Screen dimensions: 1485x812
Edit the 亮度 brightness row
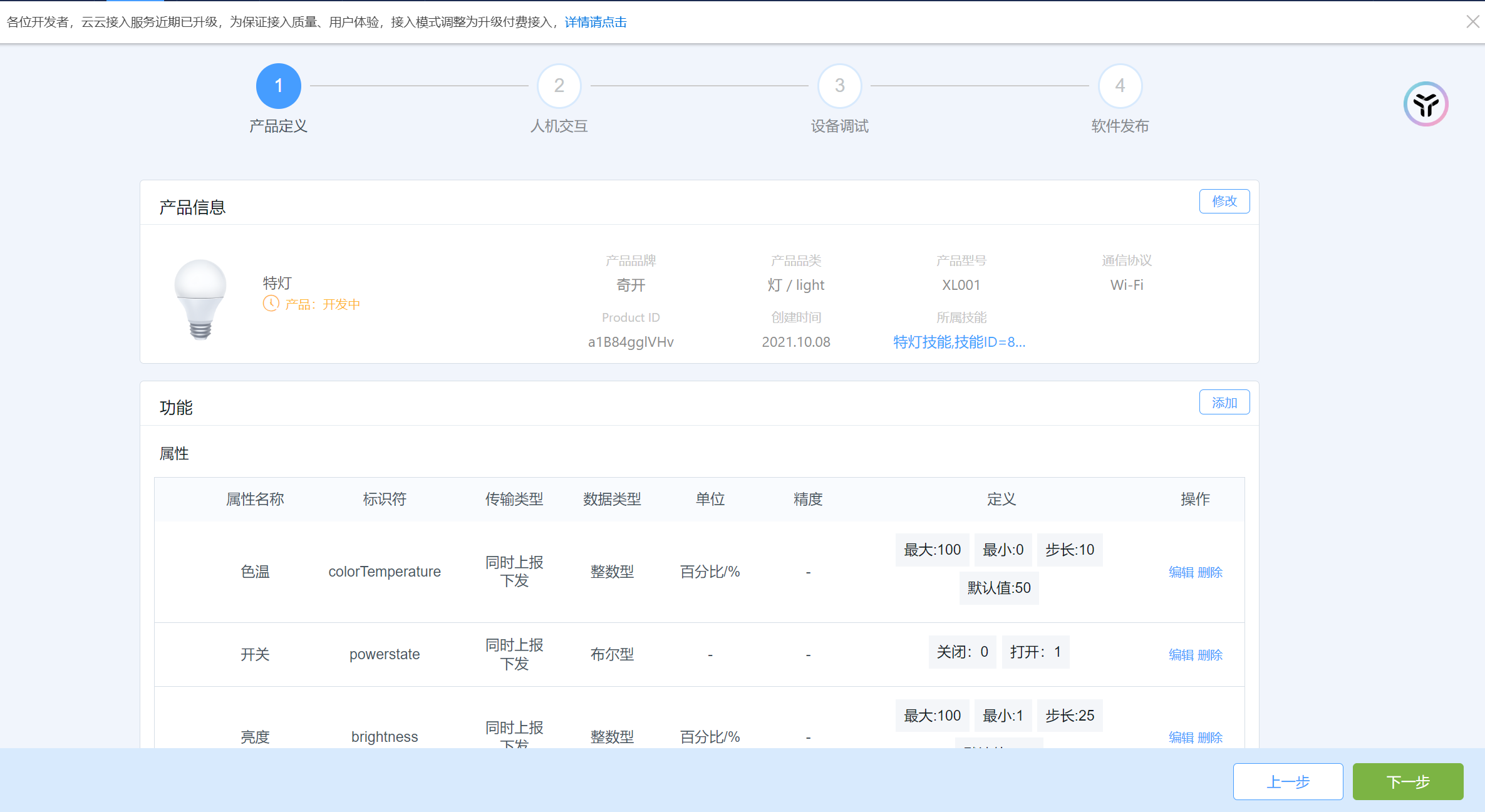point(1181,737)
